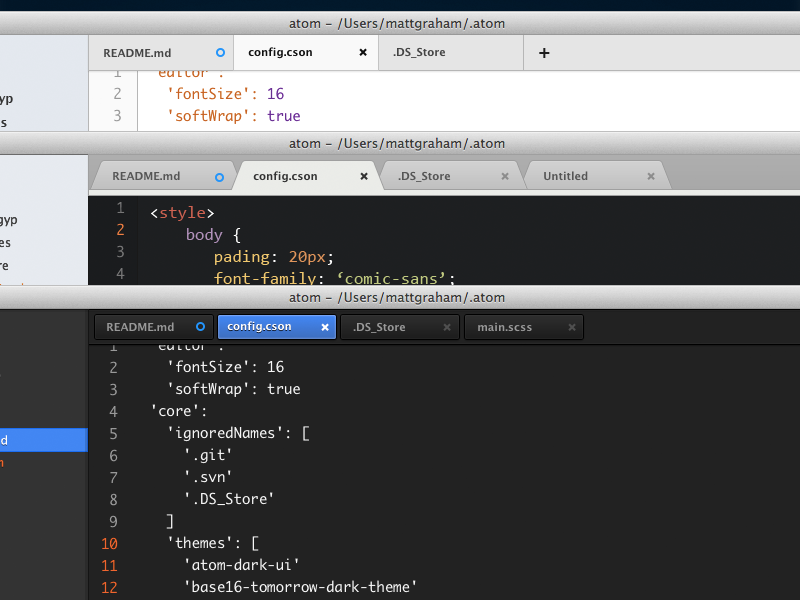Click the <style> tag on line 1

(182, 213)
